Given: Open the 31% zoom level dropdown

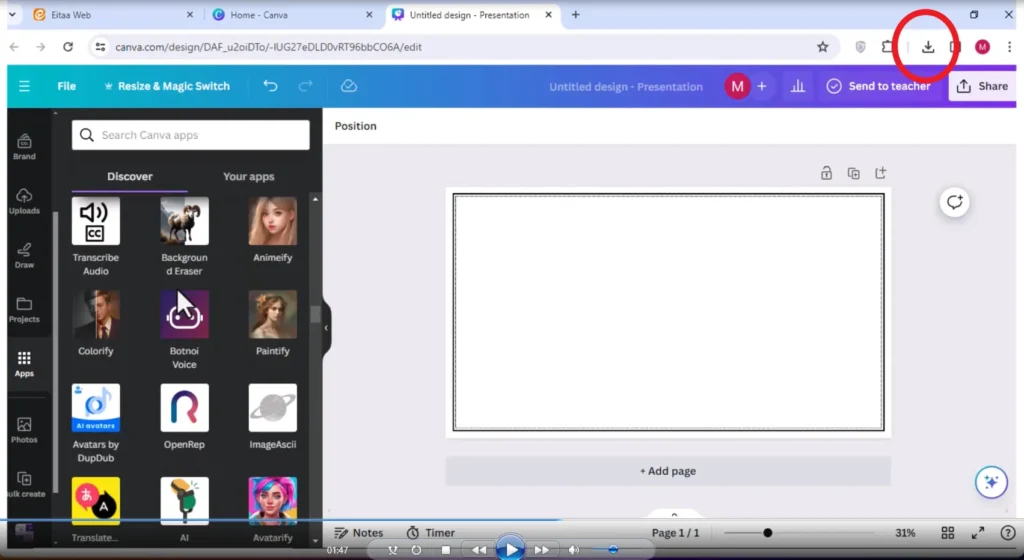Looking at the screenshot, I should click(x=904, y=533).
